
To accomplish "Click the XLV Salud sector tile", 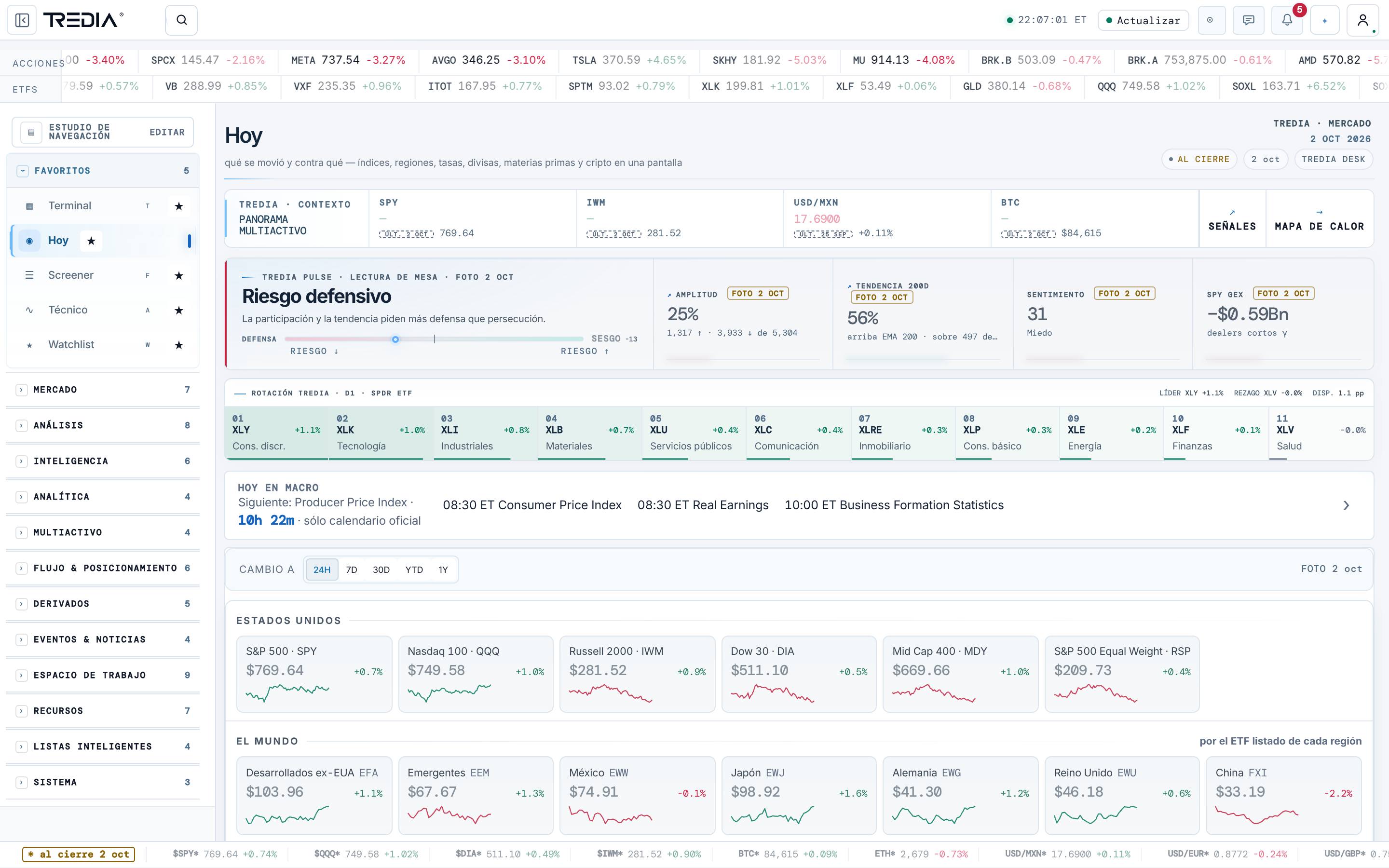I will pyautogui.click(x=1321, y=433).
